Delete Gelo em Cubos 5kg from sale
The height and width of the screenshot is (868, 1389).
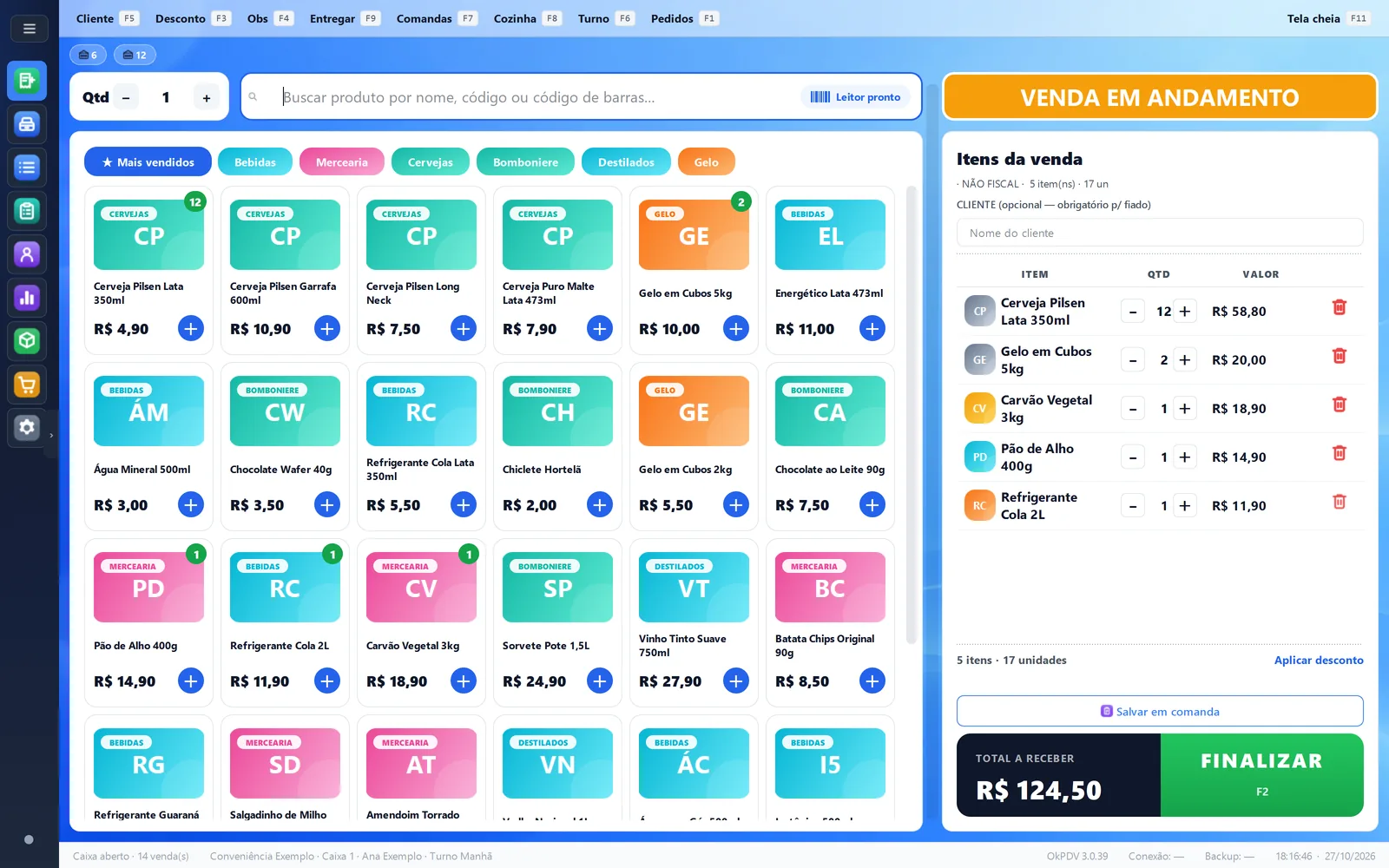point(1340,356)
